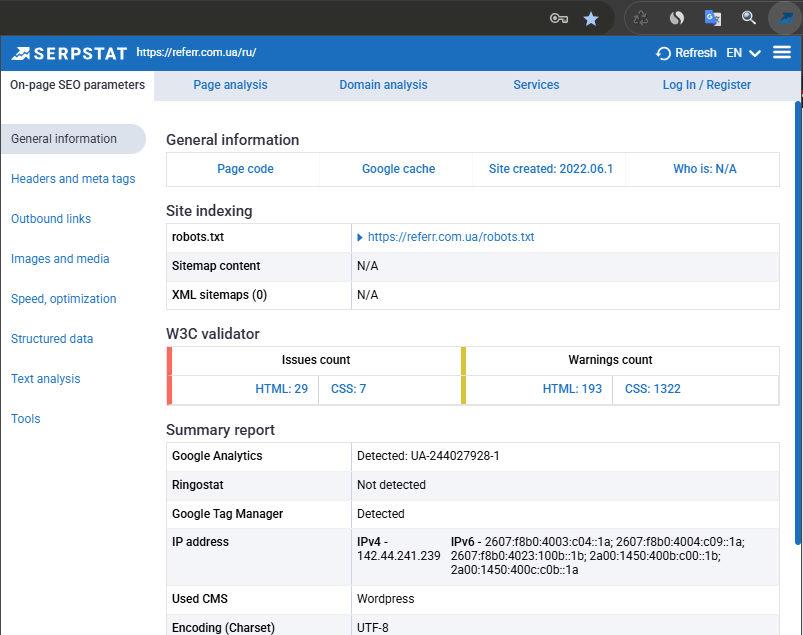Image resolution: width=803 pixels, height=635 pixels.
Task: Open the Google cache link
Action: click(x=398, y=169)
